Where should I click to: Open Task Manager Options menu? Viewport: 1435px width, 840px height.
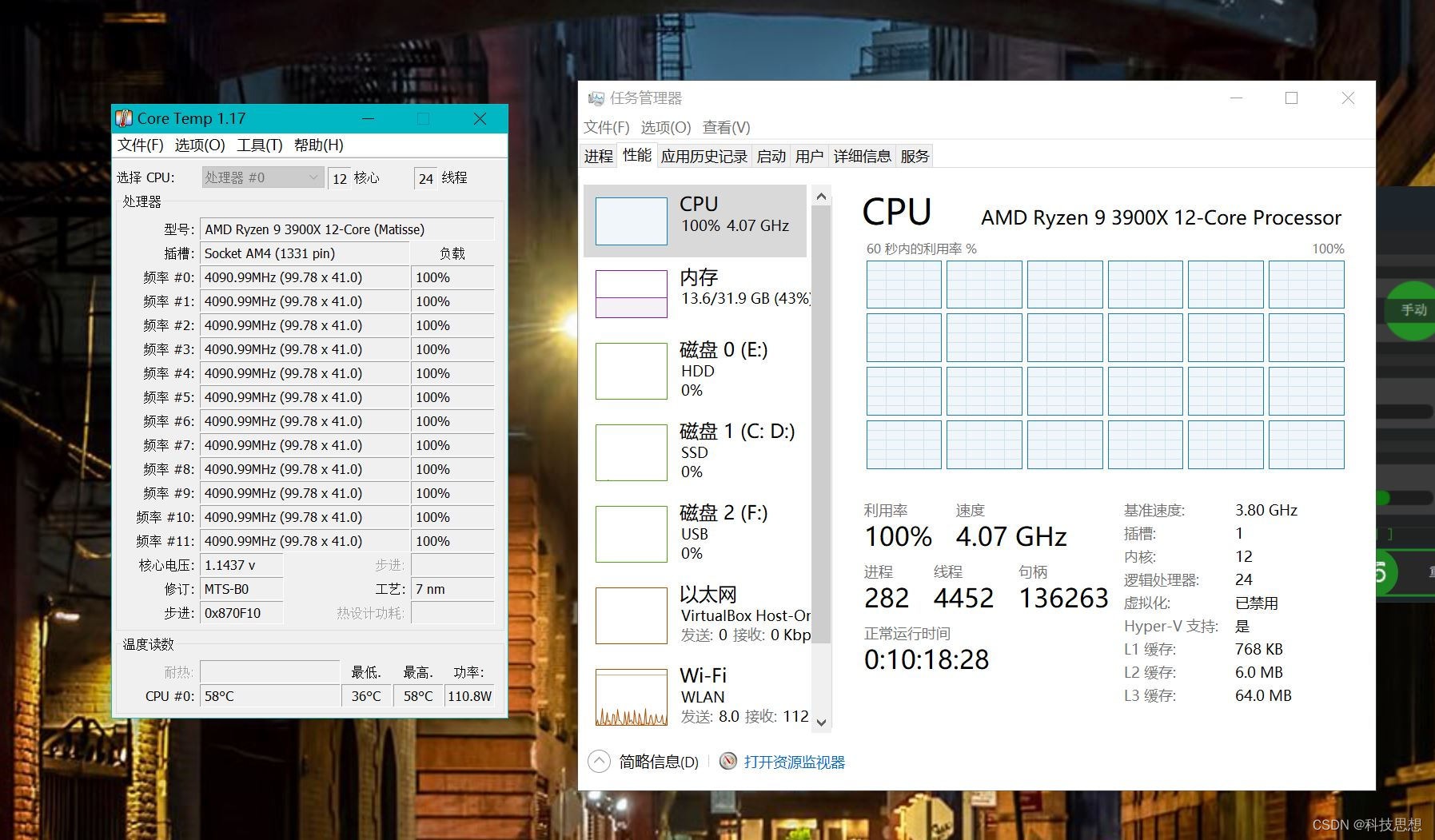click(x=666, y=127)
